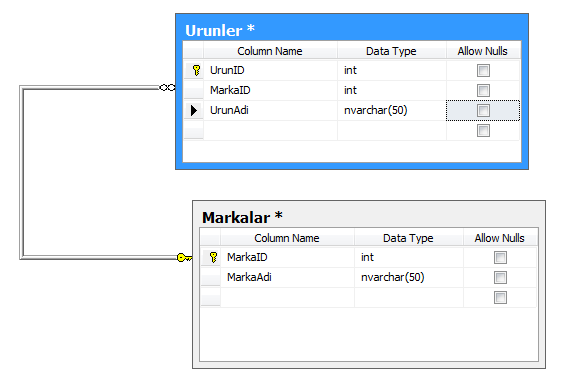
Task: Click the nvarchar(50) type of UrunAdi
Action: click(x=392, y=110)
